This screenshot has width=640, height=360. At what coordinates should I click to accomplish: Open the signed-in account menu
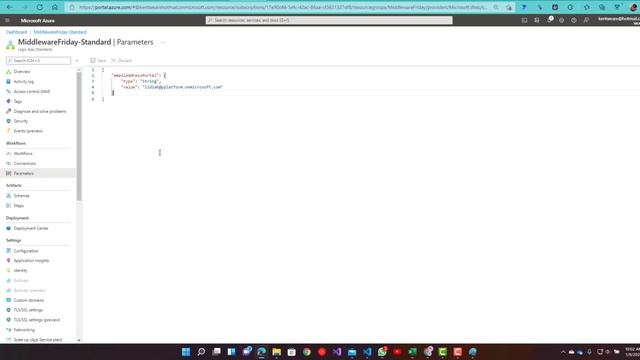(618, 20)
